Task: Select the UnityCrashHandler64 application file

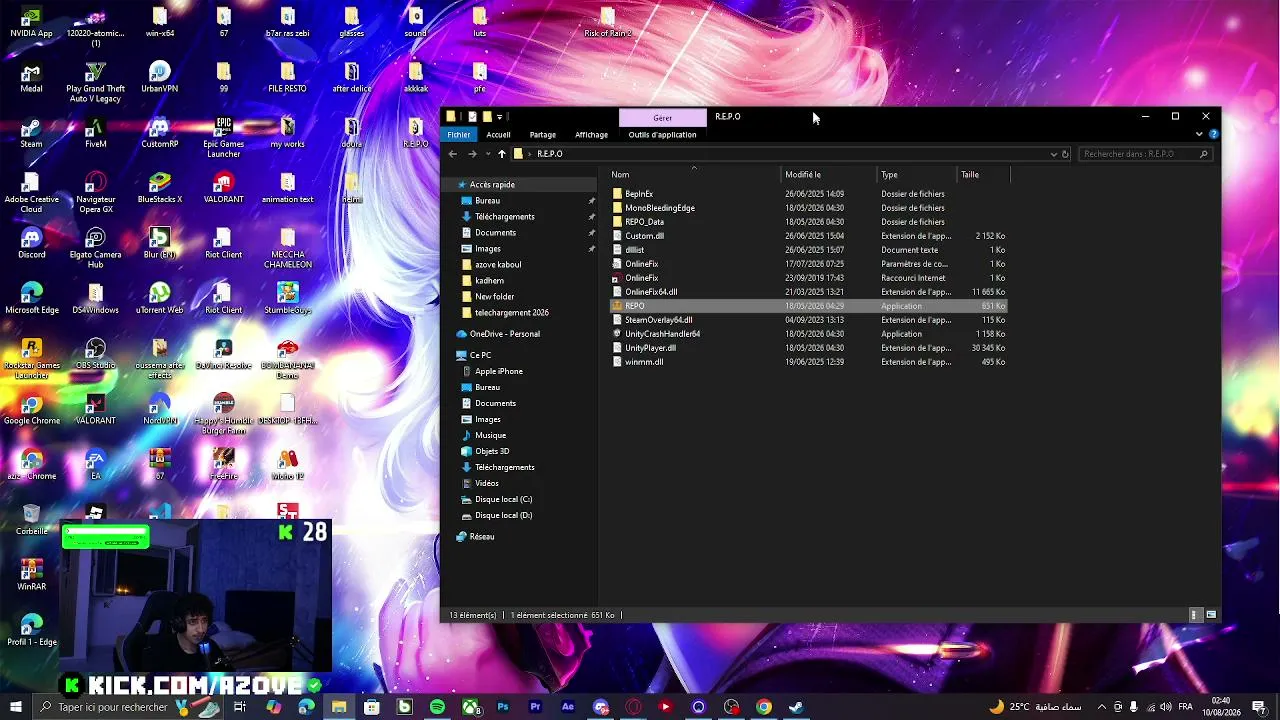Action: (662, 334)
